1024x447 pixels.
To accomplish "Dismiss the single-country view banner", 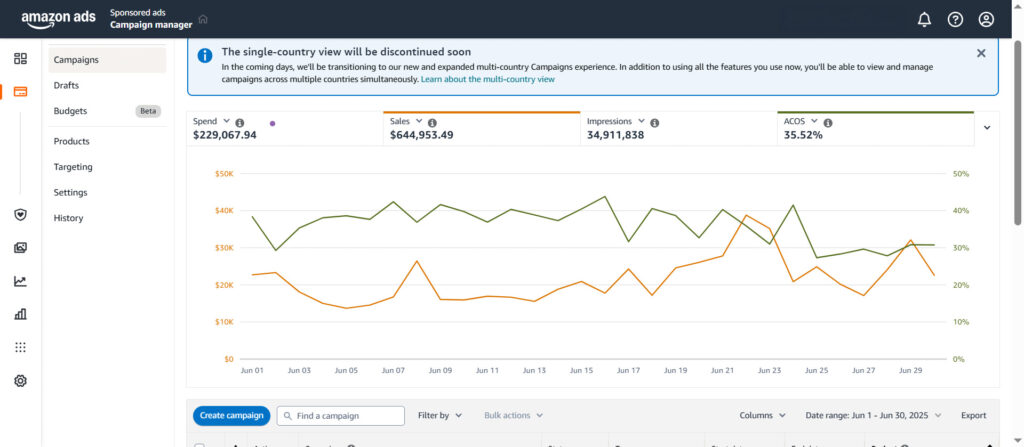I will click(980, 53).
